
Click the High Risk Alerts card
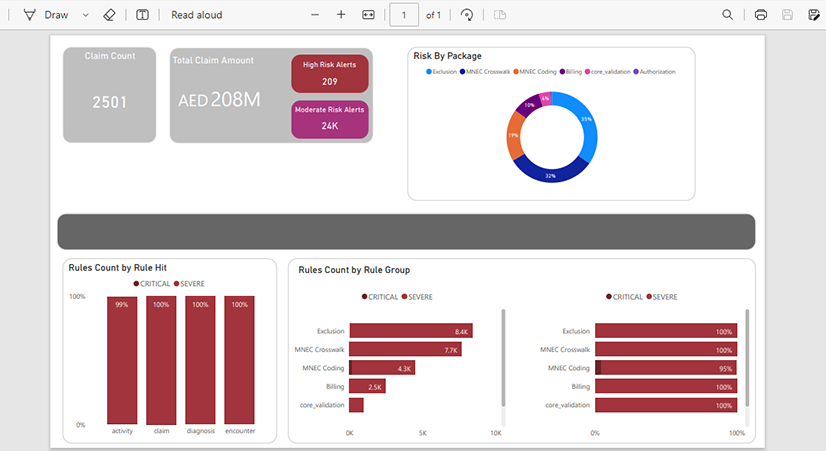click(330, 73)
